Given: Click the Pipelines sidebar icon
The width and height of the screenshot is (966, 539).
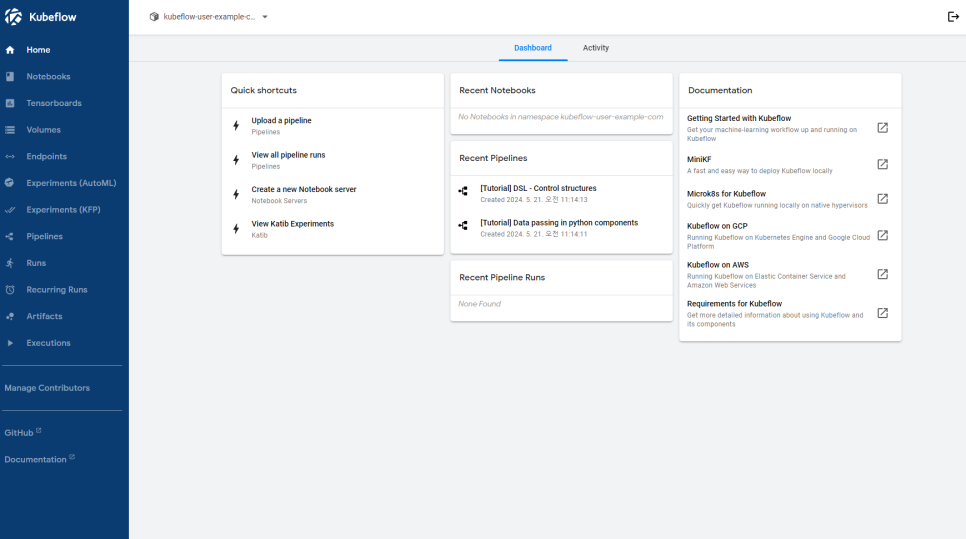Looking at the screenshot, I should (x=10, y=237).
